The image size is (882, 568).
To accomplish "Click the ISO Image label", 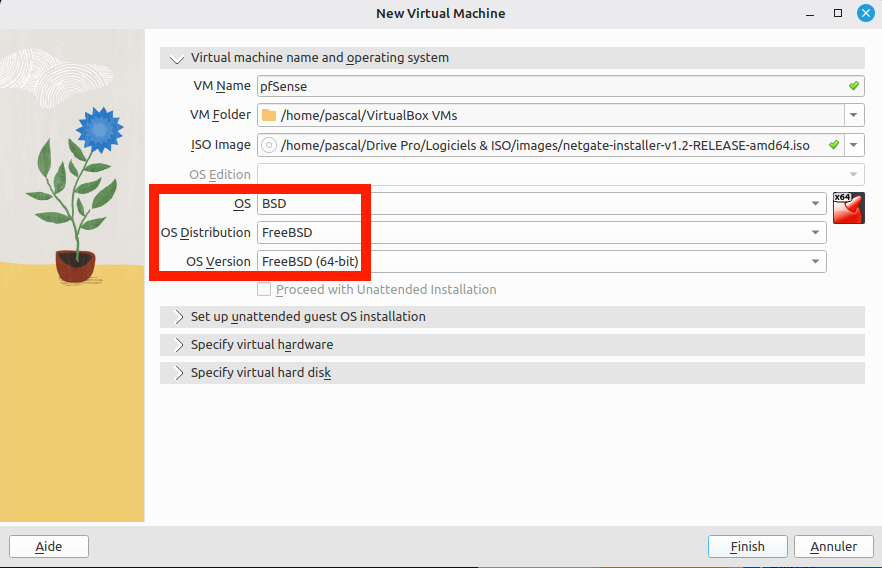I will (220, 145).
